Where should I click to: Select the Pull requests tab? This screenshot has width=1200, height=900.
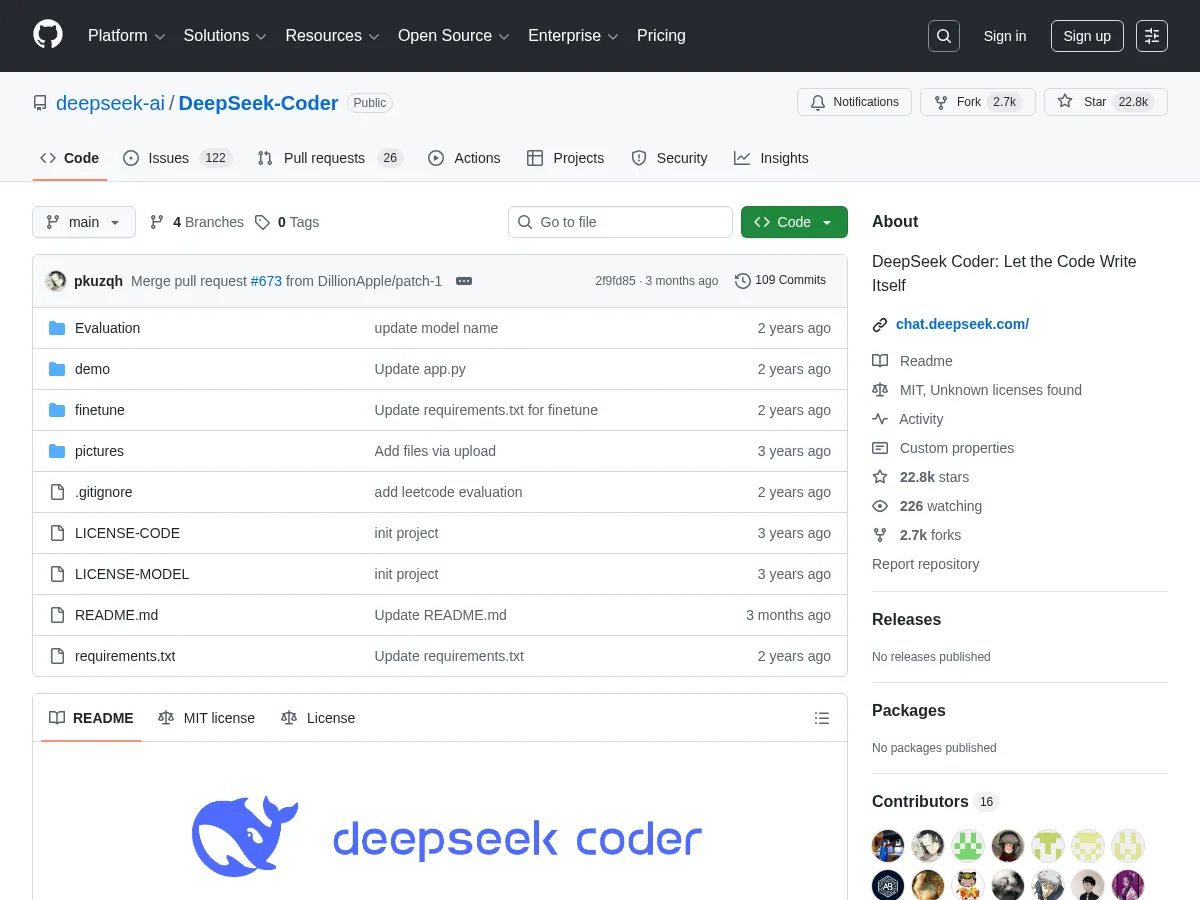(324, 158)
